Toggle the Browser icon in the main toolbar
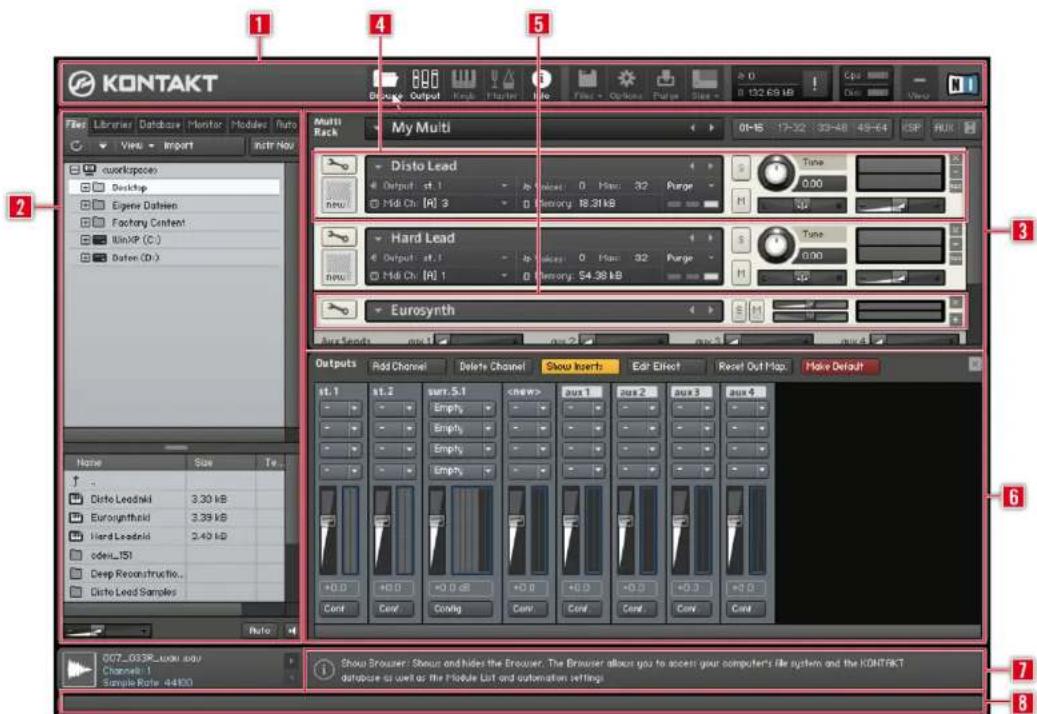The height and width of the screenshot is (714, 1037). point(386,85)
